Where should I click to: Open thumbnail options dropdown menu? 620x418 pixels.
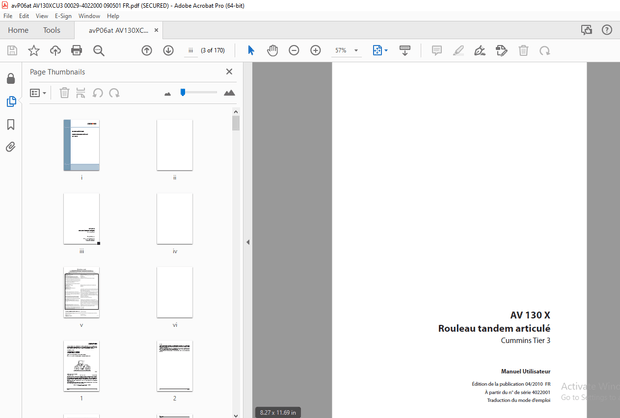click(x=38, y=93)
